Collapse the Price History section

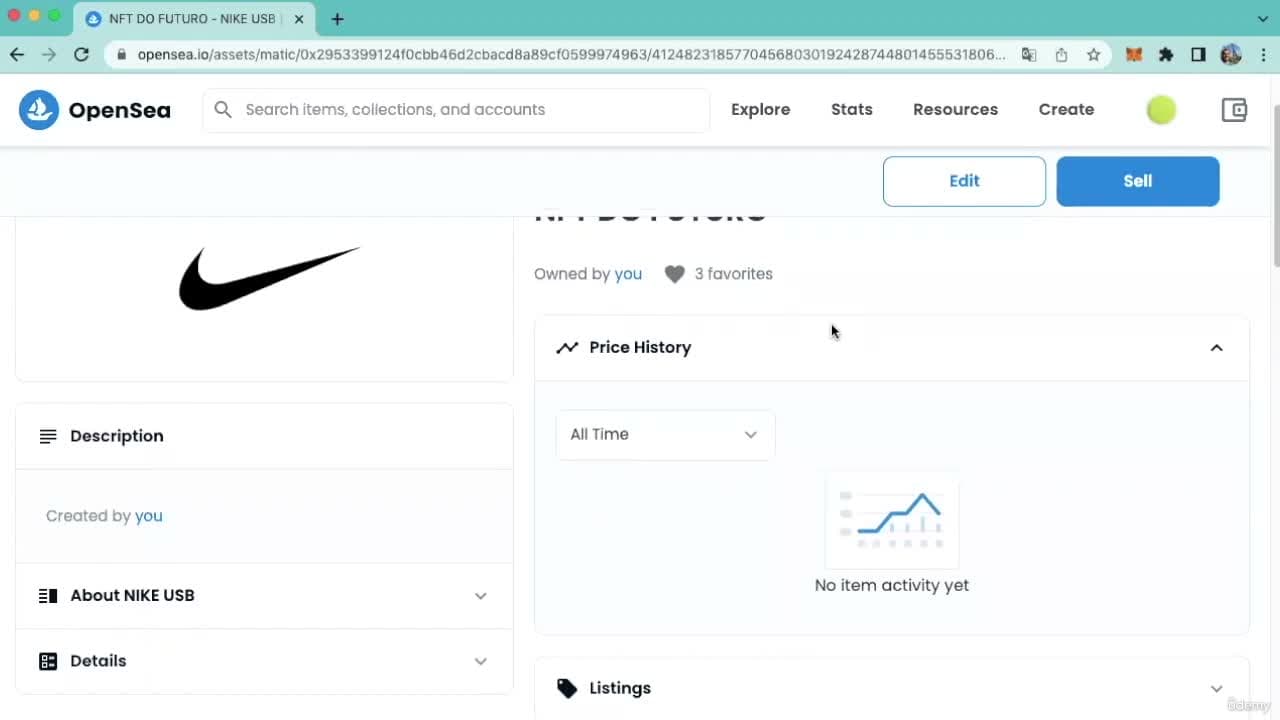pos(1216,348)
